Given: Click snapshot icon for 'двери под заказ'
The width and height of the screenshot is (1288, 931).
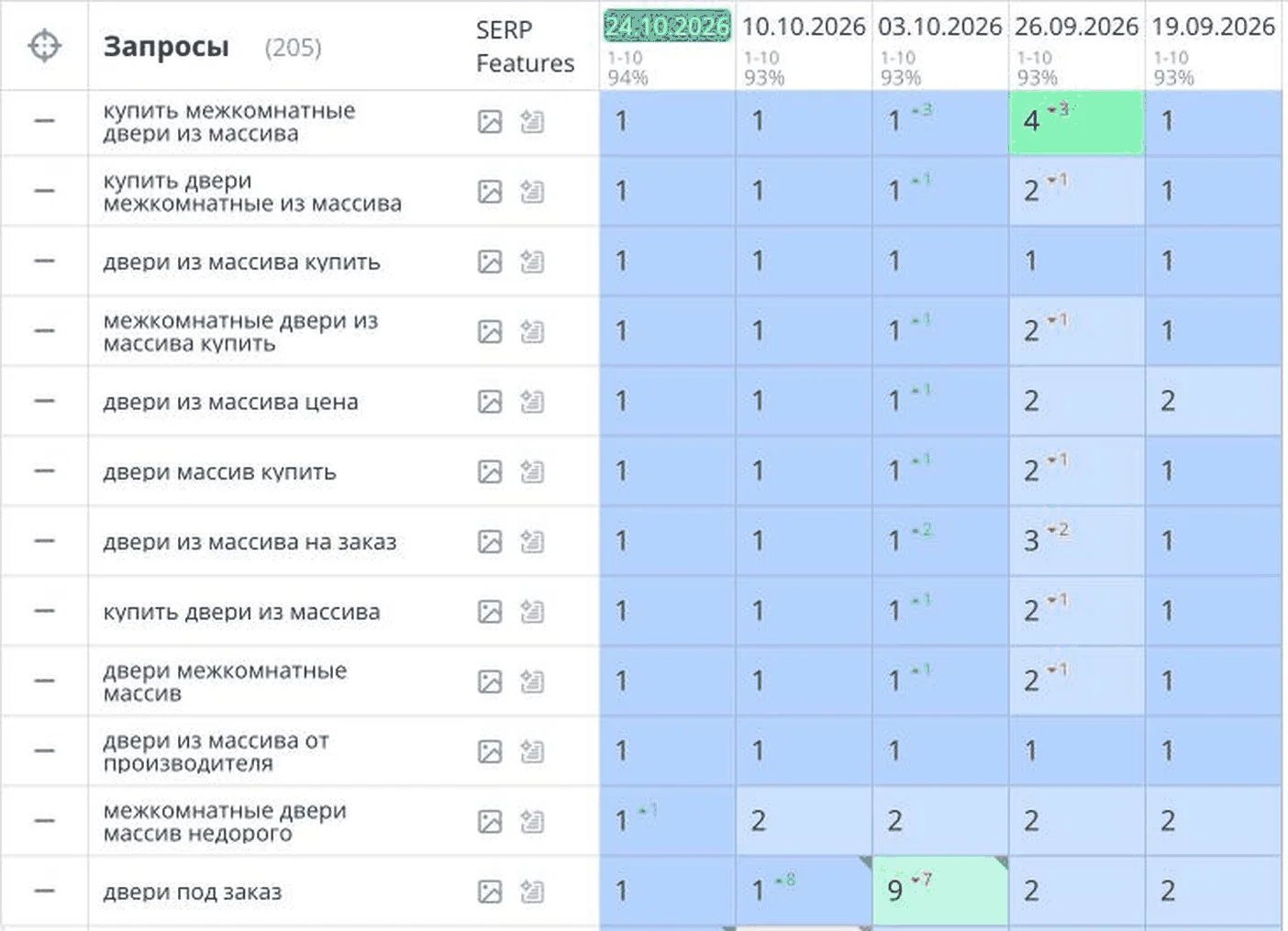Looking at the screenshot, I should point(532,891).
